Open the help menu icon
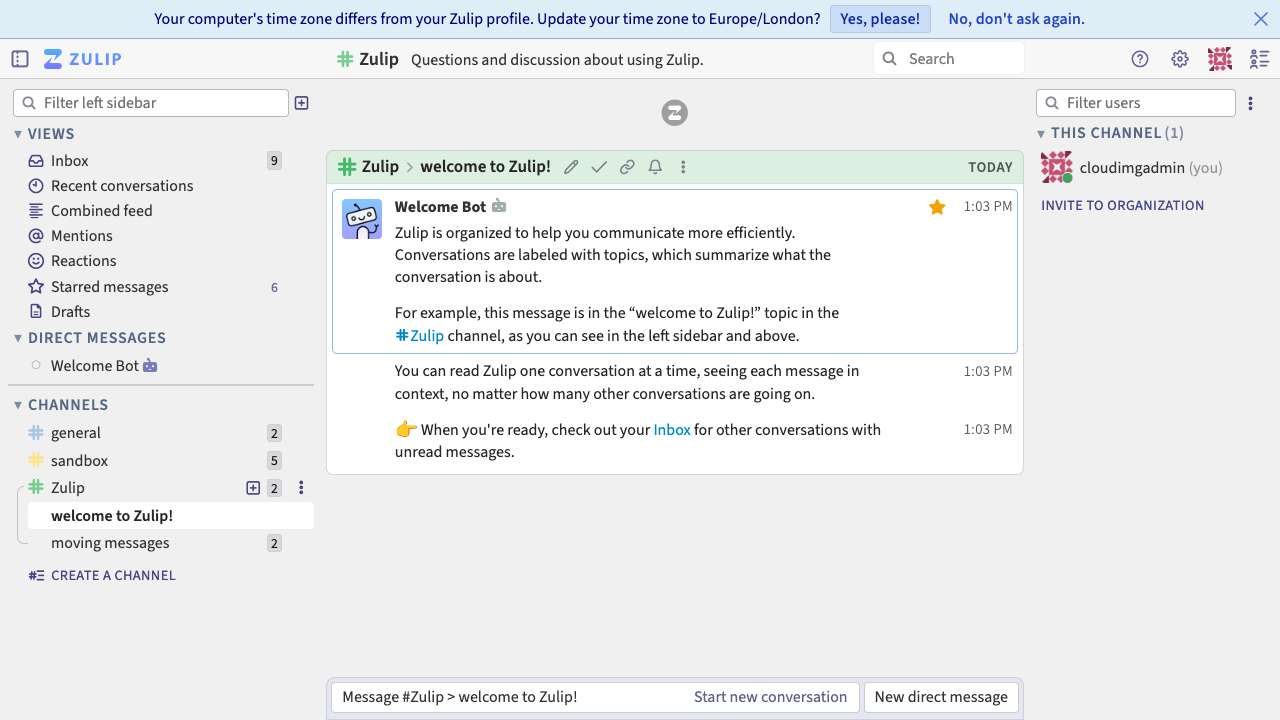The height and width of the screenshot is (720, 1280). [1140, 59]
